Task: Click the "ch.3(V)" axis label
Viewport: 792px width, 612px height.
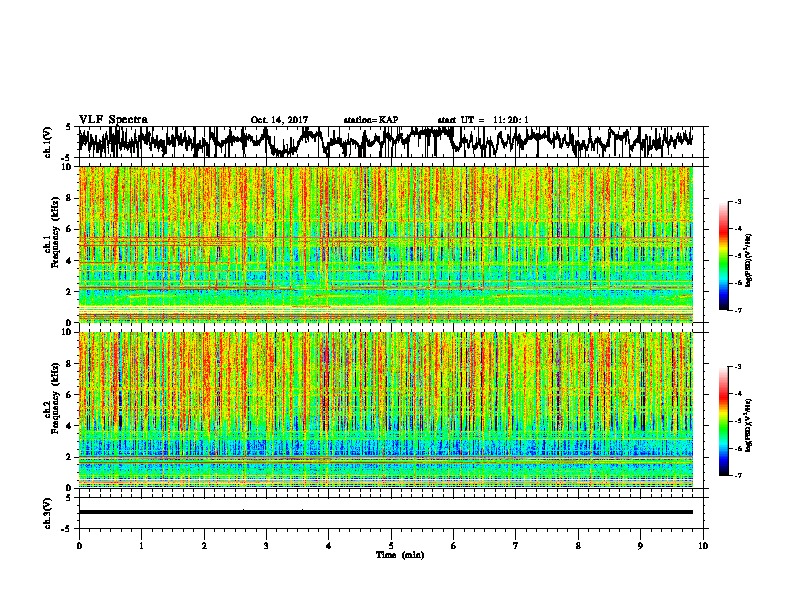Action: [48, 514]
